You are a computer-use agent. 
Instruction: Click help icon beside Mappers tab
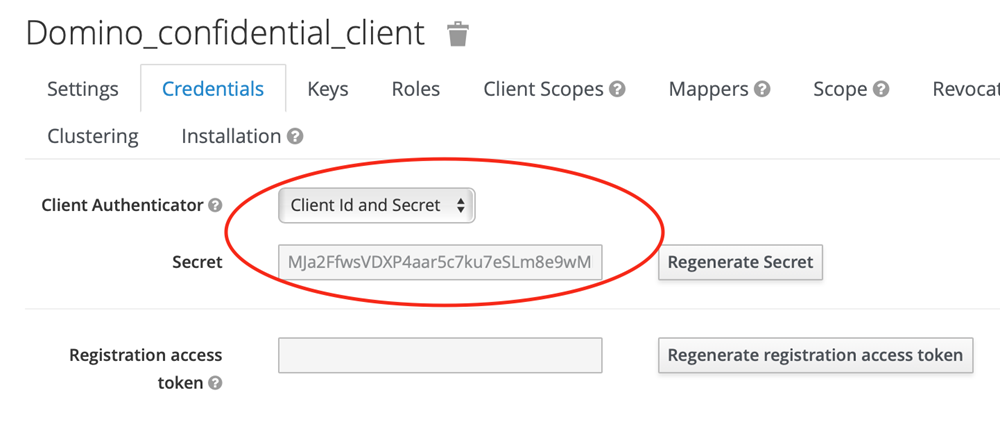[x=762, y=89]
